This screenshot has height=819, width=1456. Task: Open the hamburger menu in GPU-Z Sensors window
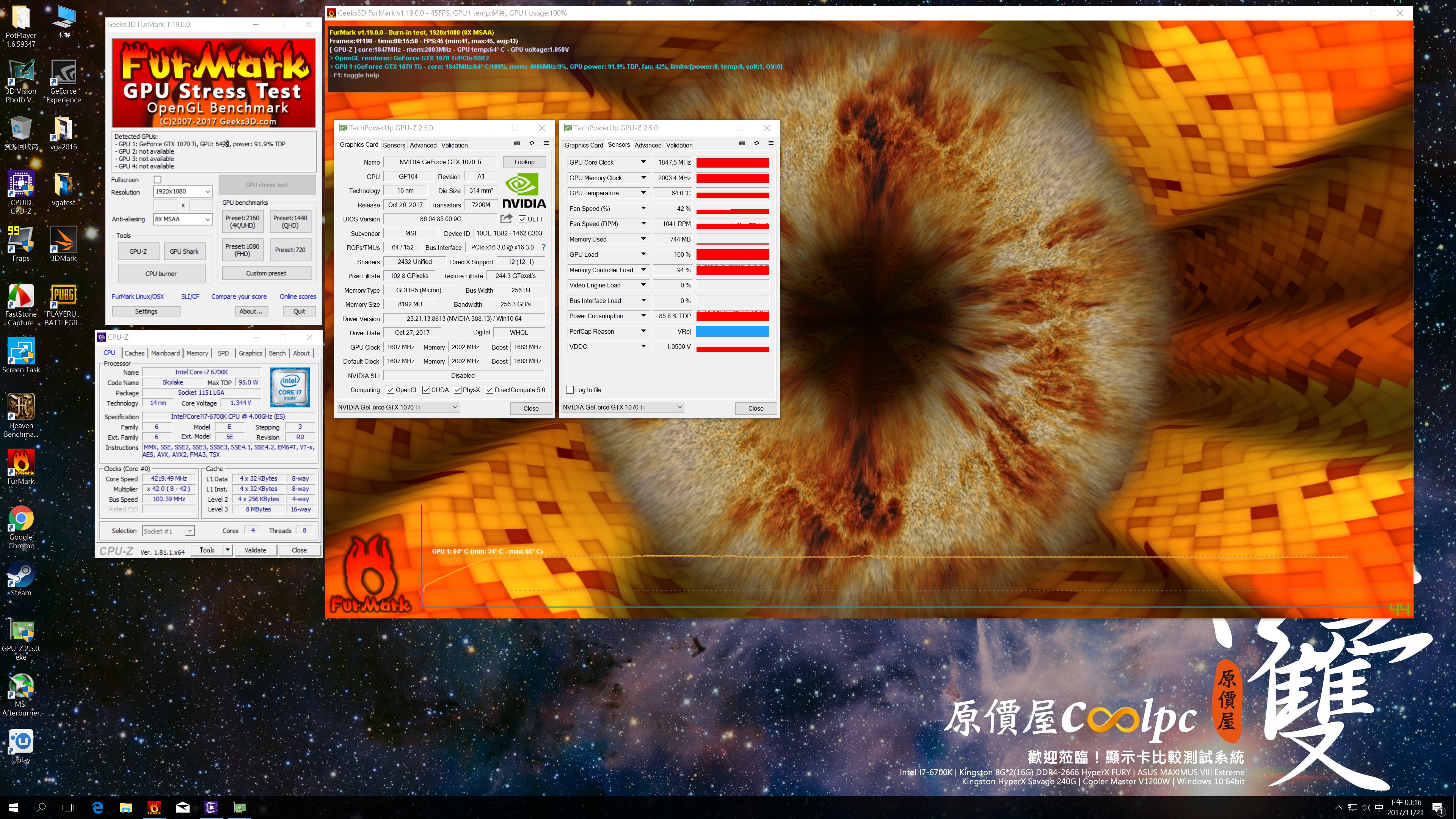(771, 144)
